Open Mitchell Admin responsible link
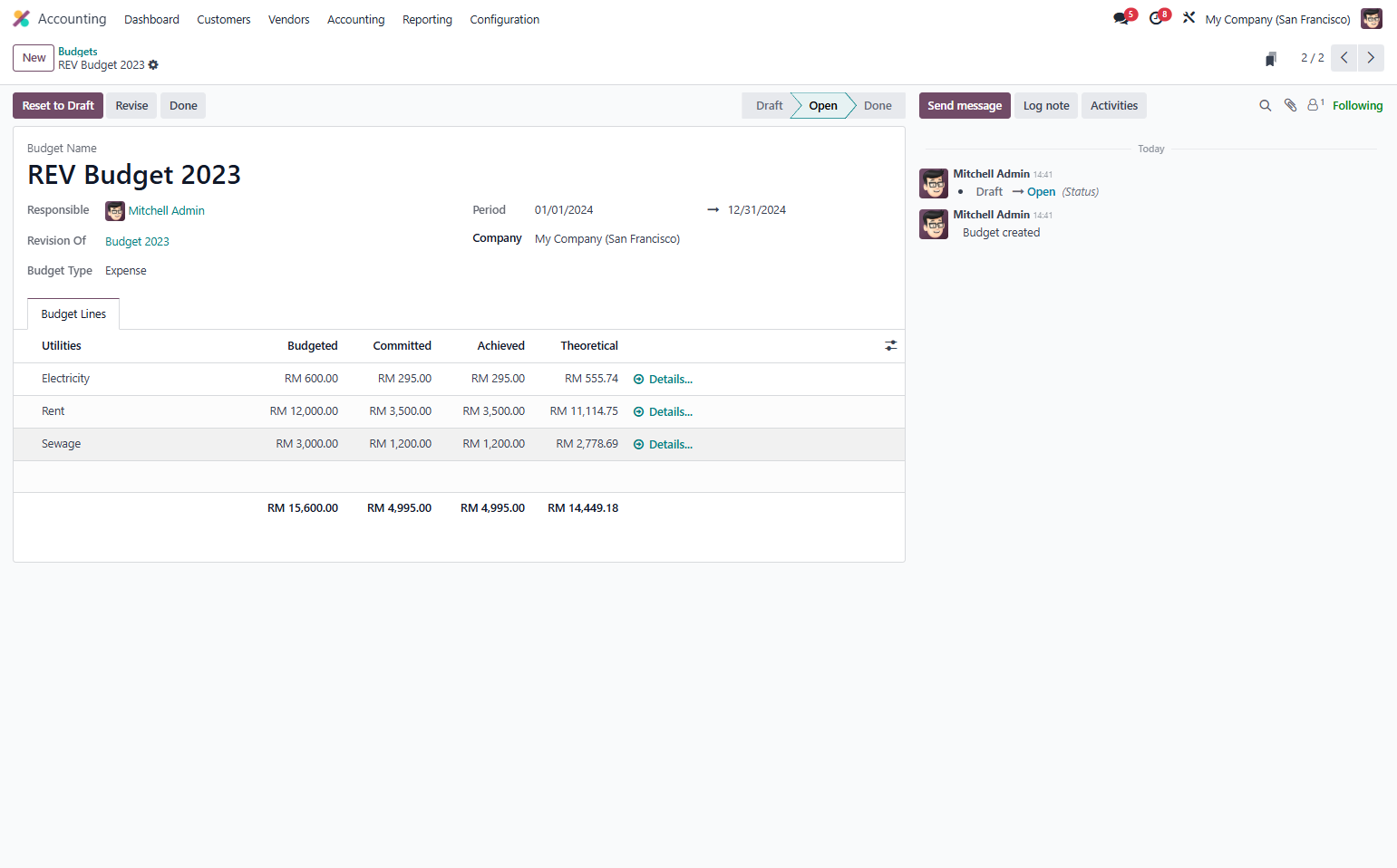The image size is (1397, 868). pyautogui.click(x=167, y=211)
